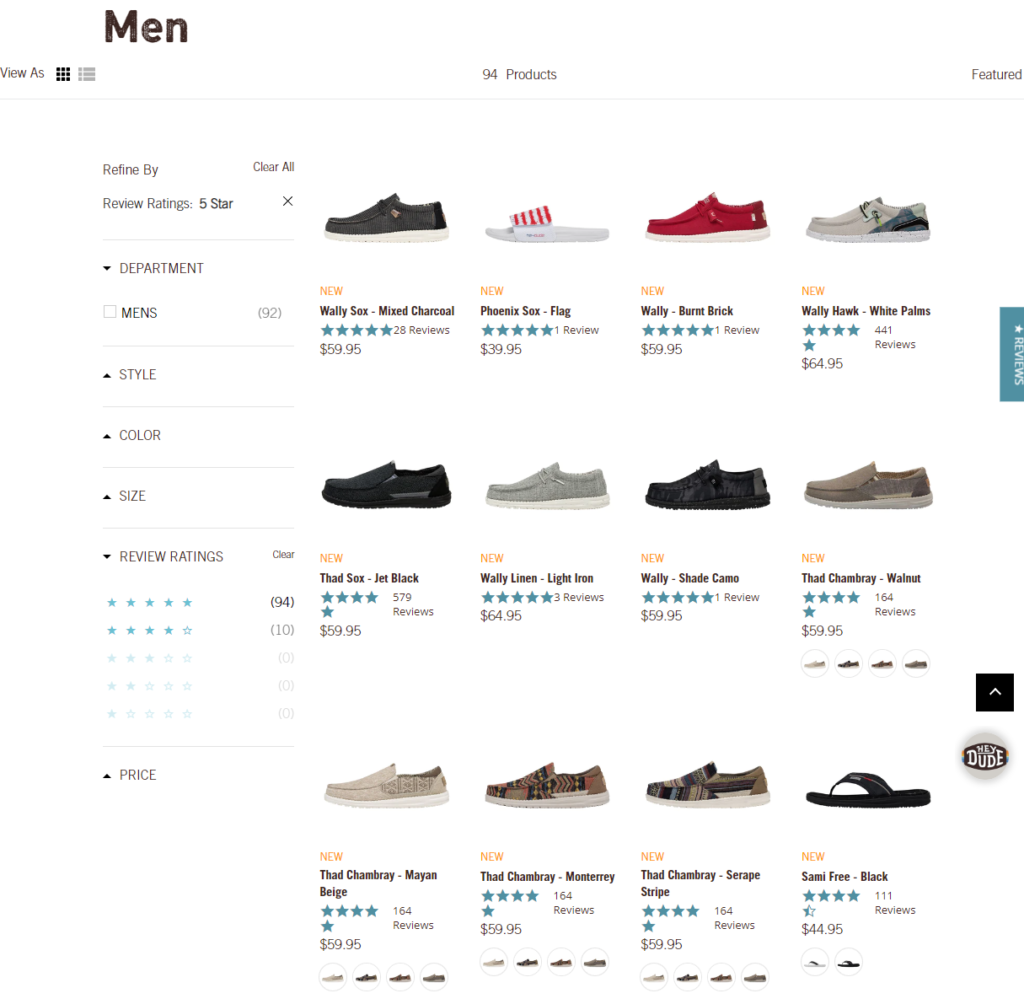Select the second color swatch under Thad Chambray - Walnut
This screenshot has width=1024, height=1004.
point(848,663)
